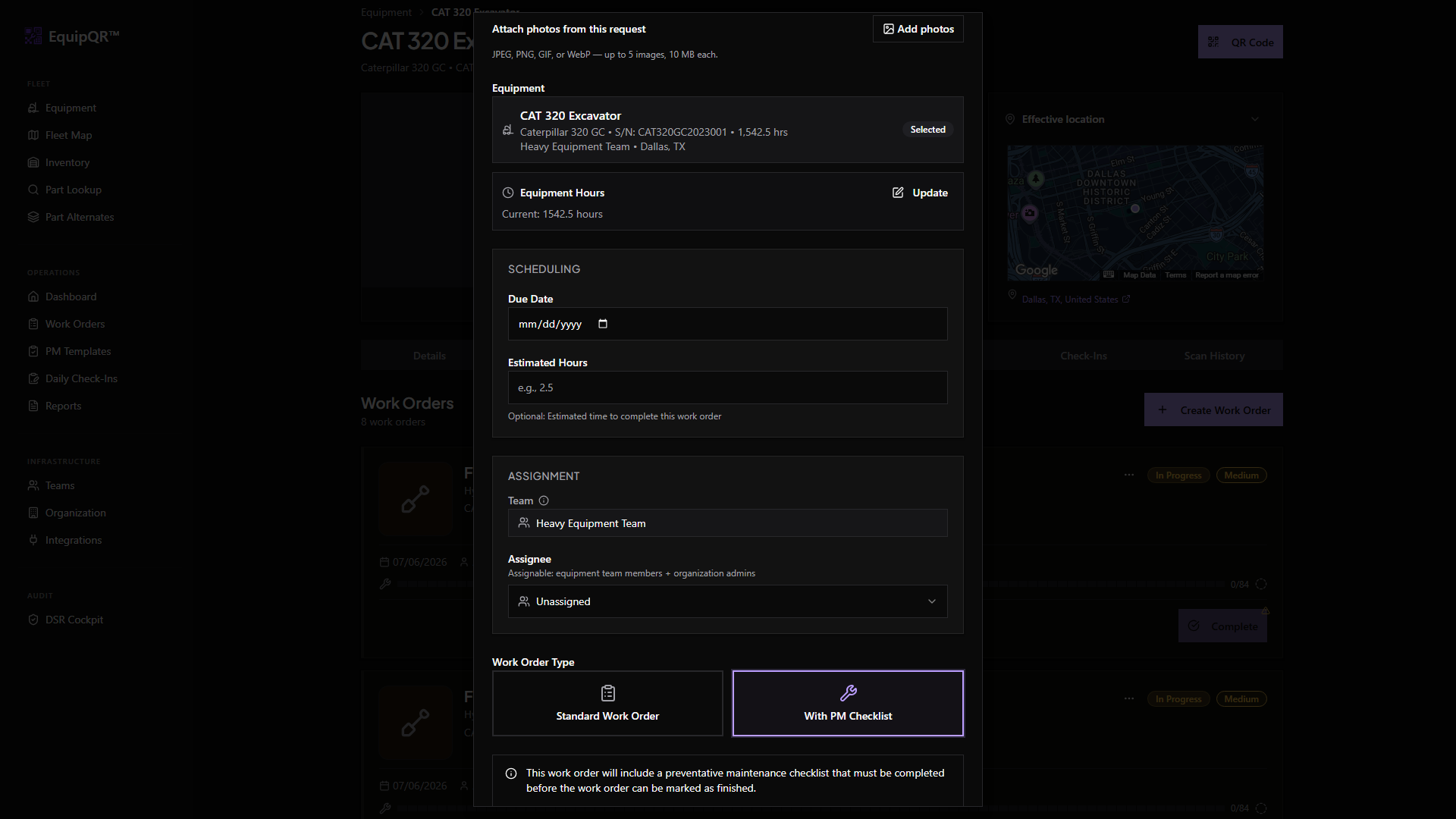Open Part Alternates in sidebar

(79, 217)
